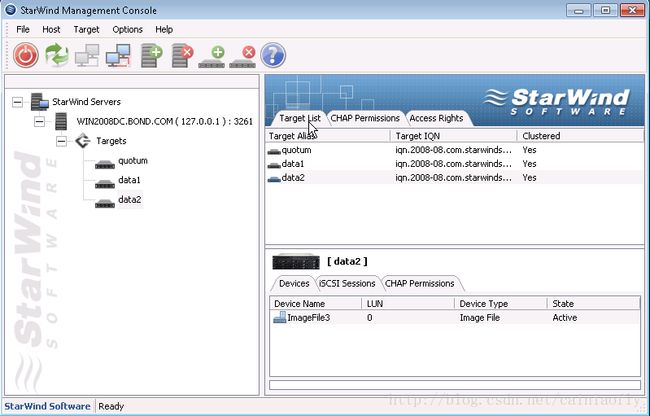This screenshot has width=650, height=416.
Task: Select the ImageFile3 device row
Action: pyautogui.click(x=455, y=318)
